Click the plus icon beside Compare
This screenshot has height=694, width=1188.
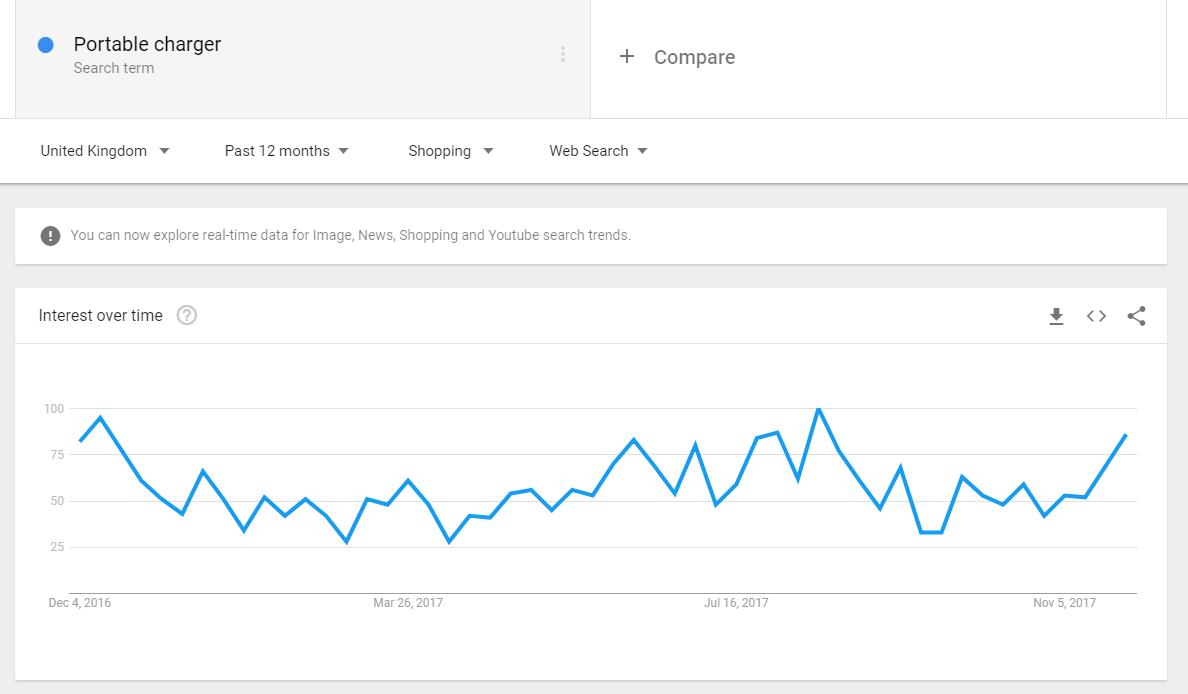[x=627, y=56]
